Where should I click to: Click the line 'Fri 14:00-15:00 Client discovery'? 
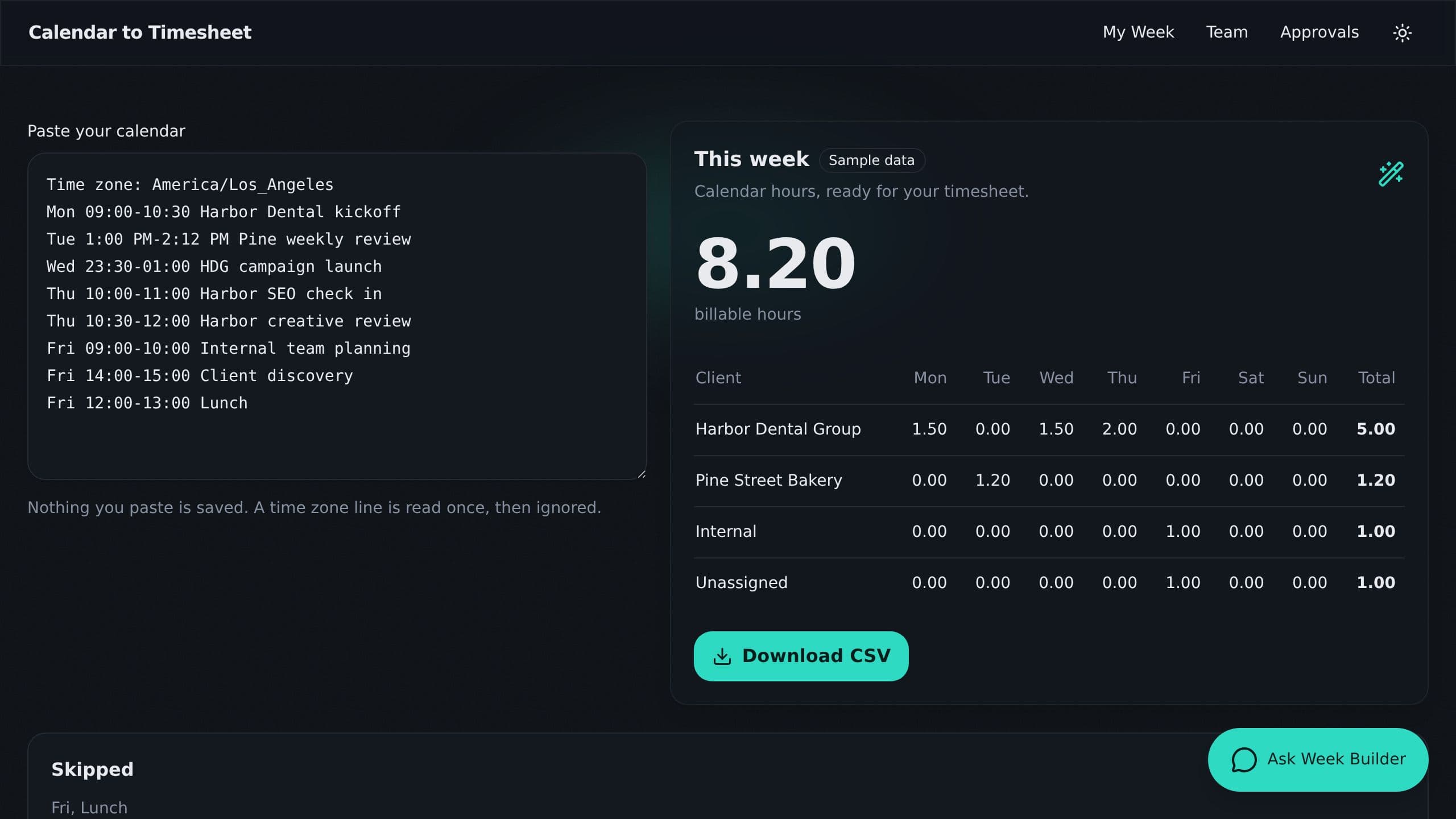(200, 376)
